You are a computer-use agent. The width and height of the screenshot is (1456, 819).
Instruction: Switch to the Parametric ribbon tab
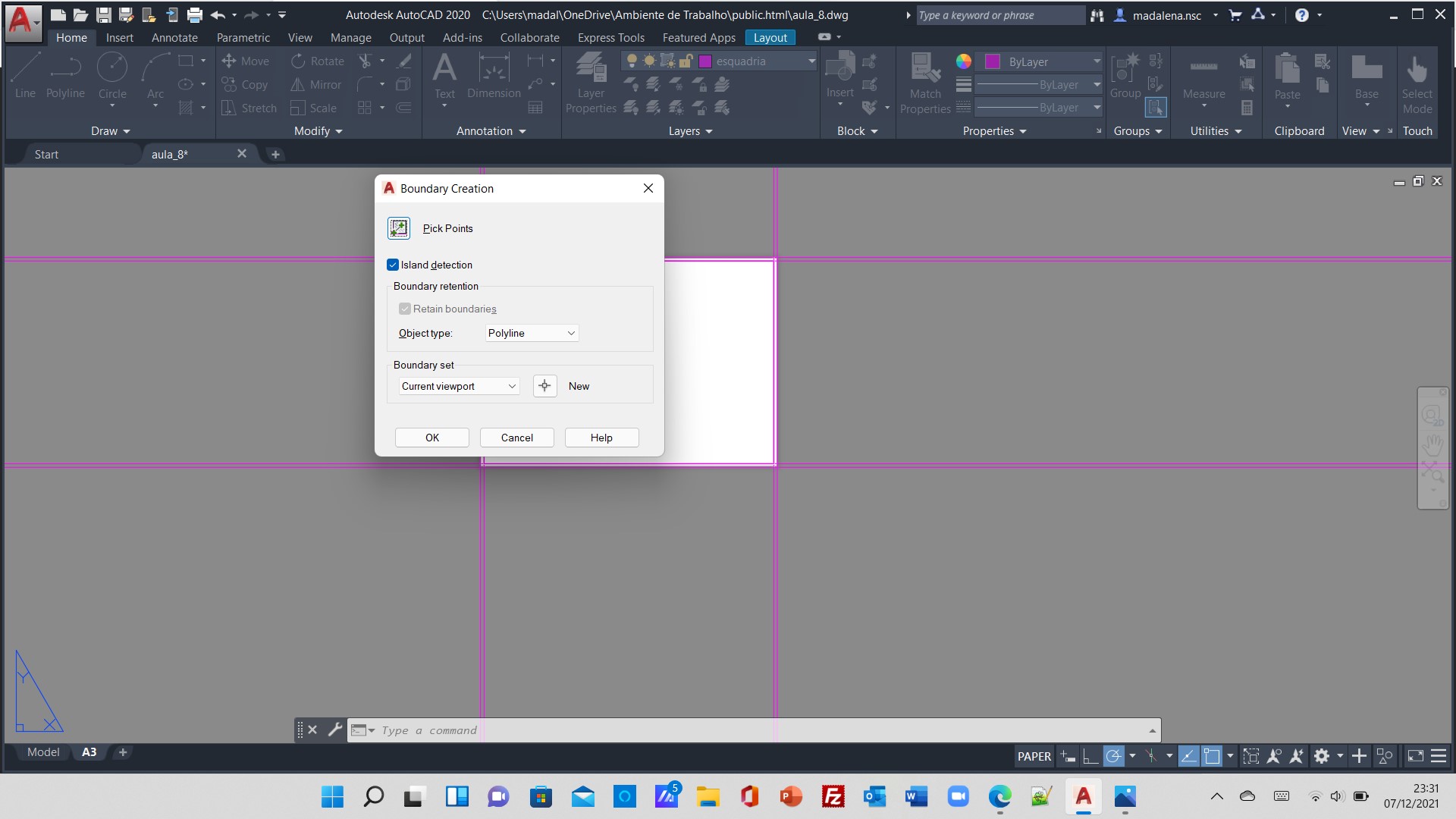(243, 37)
